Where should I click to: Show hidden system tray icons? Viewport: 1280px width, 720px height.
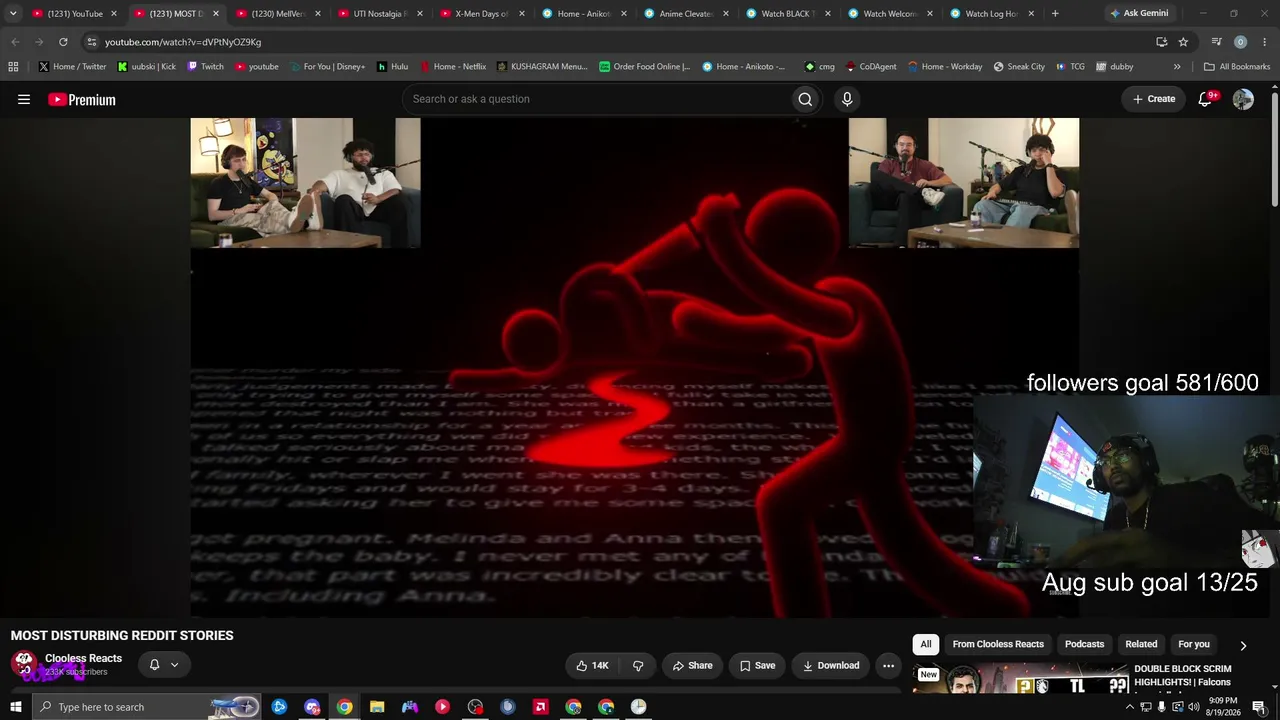[x=1130, y=707]
